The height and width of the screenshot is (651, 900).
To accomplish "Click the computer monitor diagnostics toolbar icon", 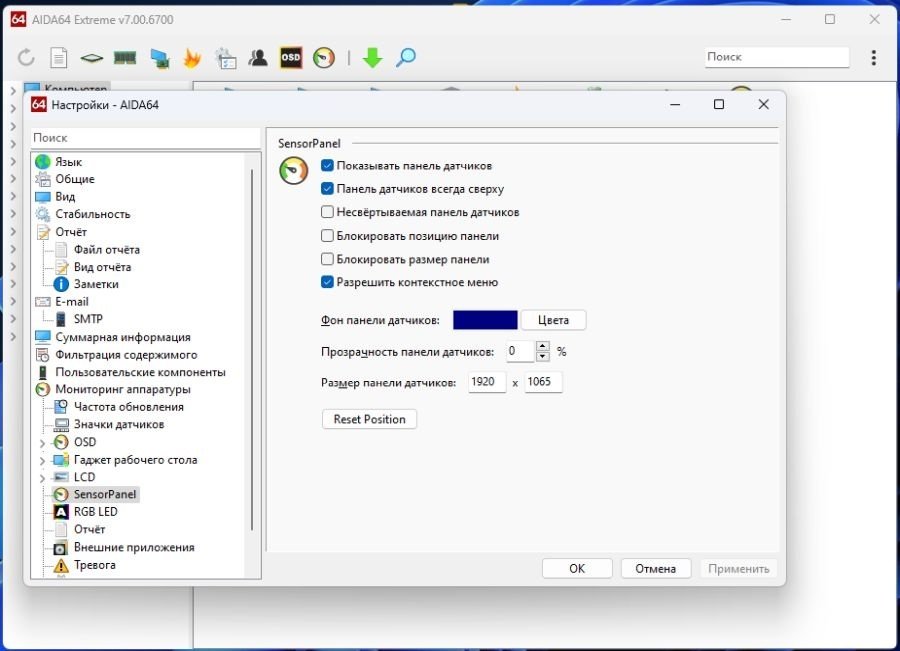I will 159,58.
